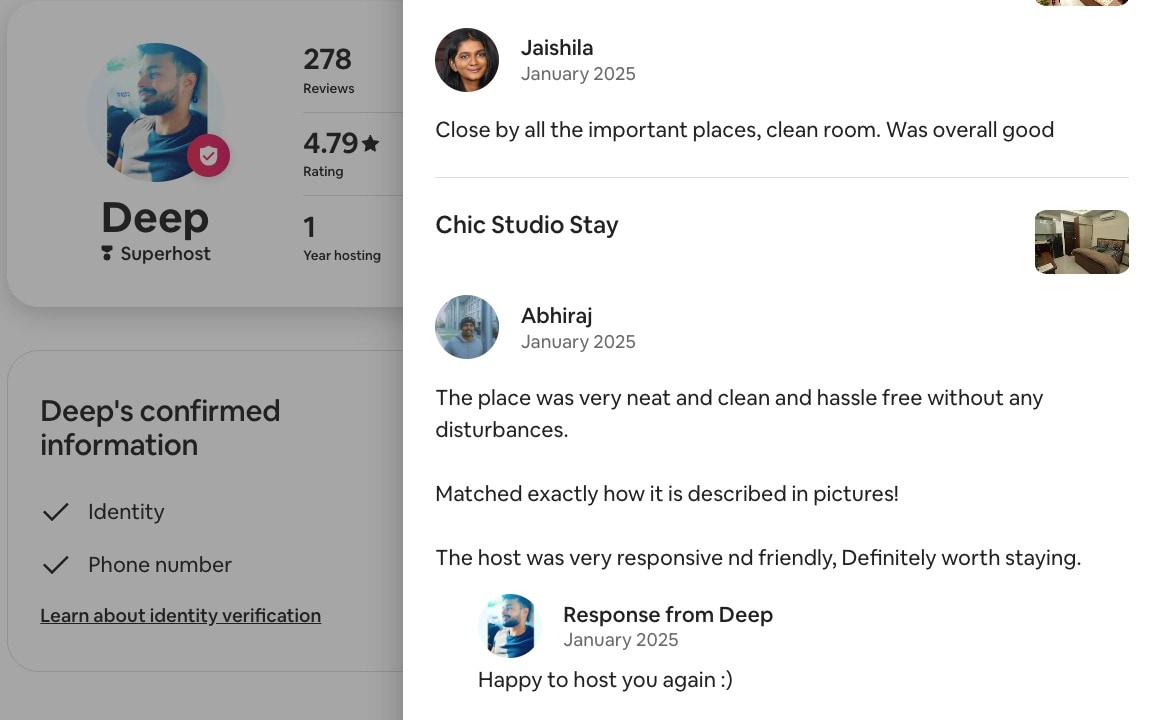Viewport: 1160px width, 720px height.
Task: Open Abhiraj's profile avatar
Action: (467, 327)
